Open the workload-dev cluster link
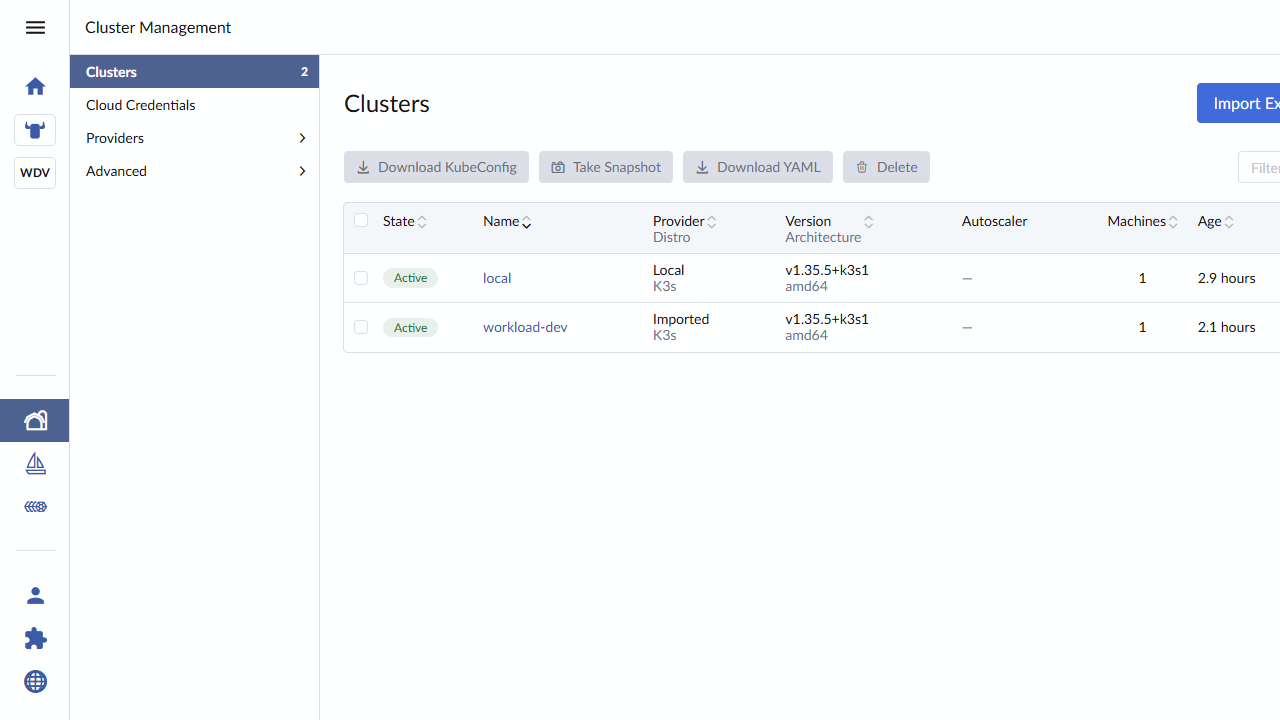1280x720 pixels. point(525,327)
